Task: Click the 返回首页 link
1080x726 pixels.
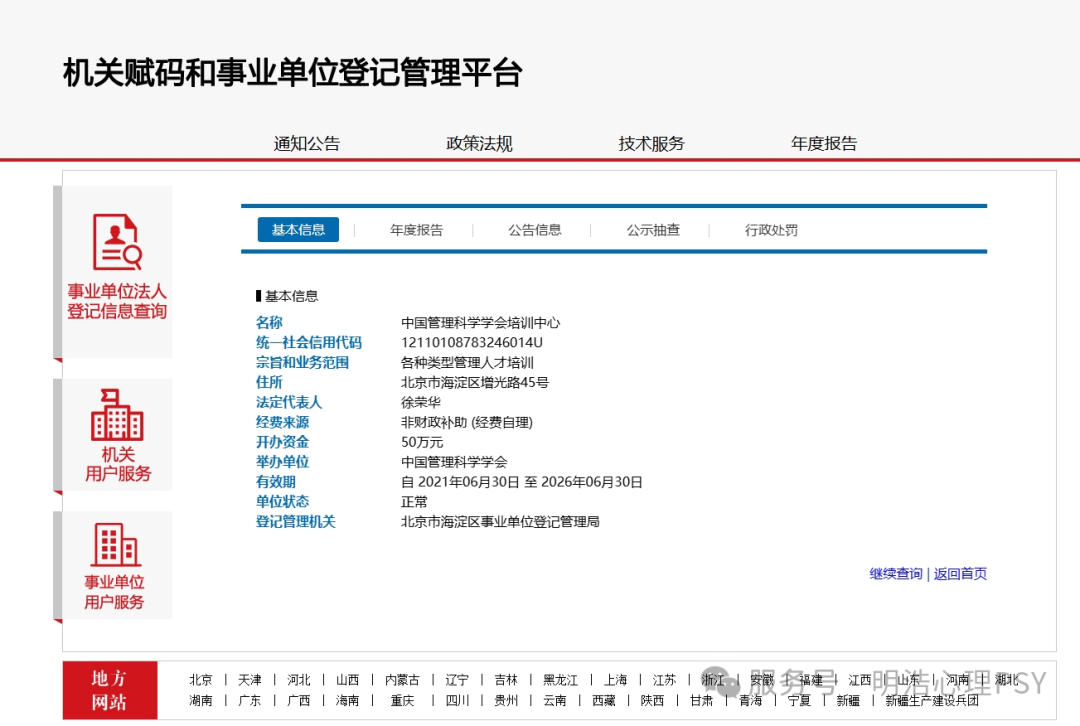Action: [x=960, y=574]
